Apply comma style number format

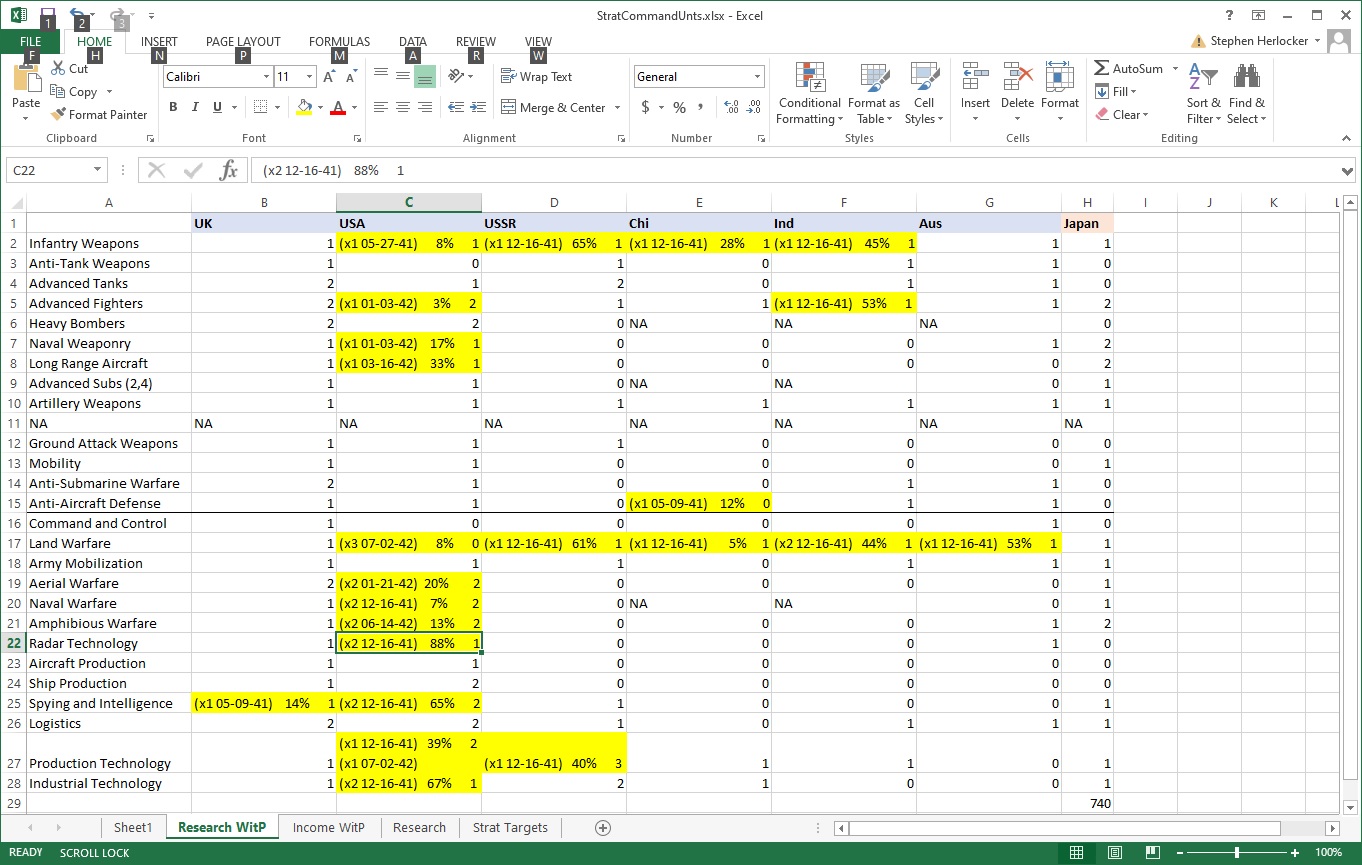coord(700,107)
